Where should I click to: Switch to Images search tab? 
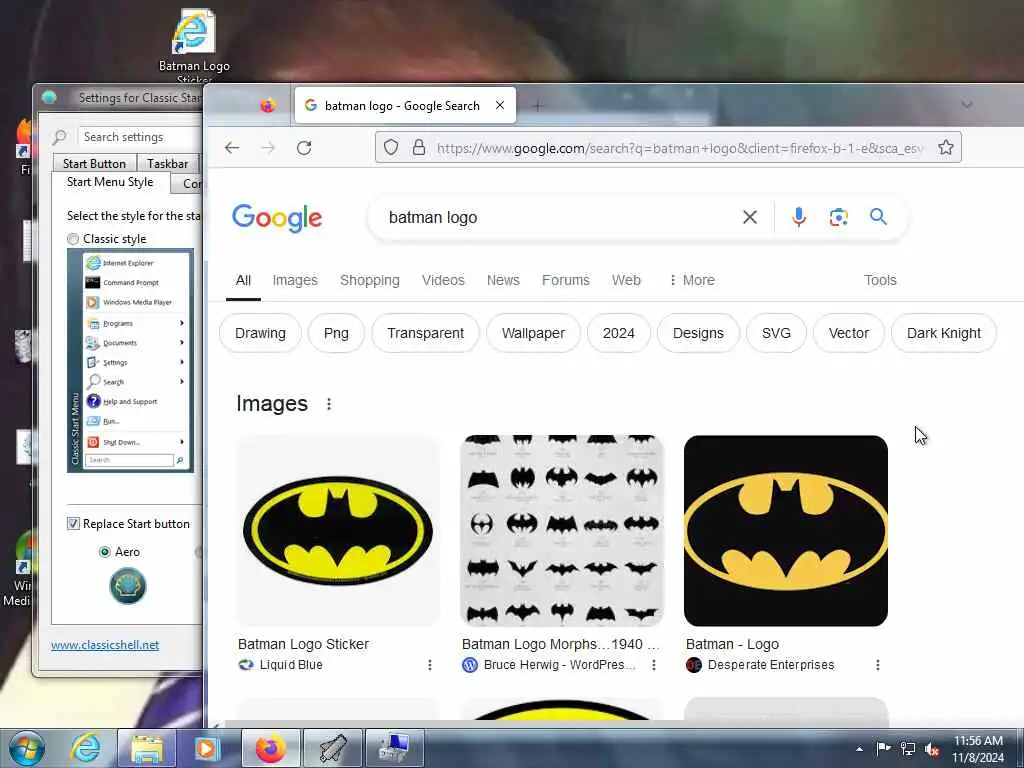click(295, 280)
